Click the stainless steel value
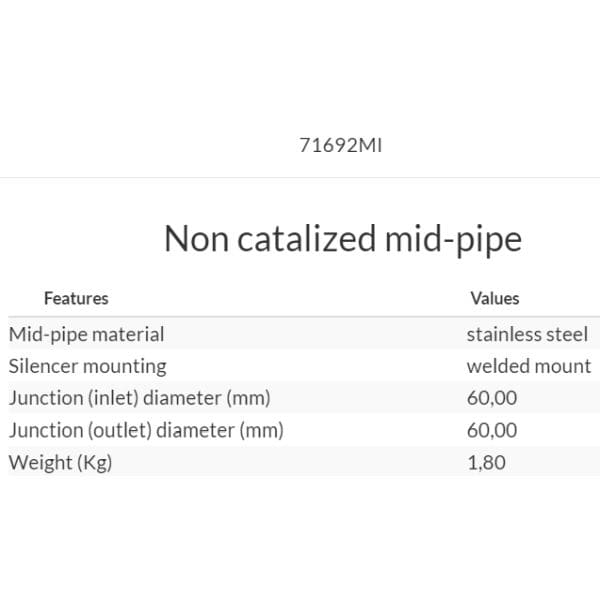The height and width of the screenshot is (600, 600). coord(527,334)
